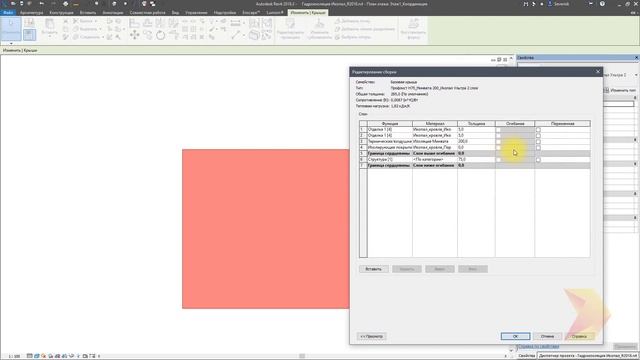Click the Save icon in quick access toolbar
The image size is (640, 360).
[22, 4]
